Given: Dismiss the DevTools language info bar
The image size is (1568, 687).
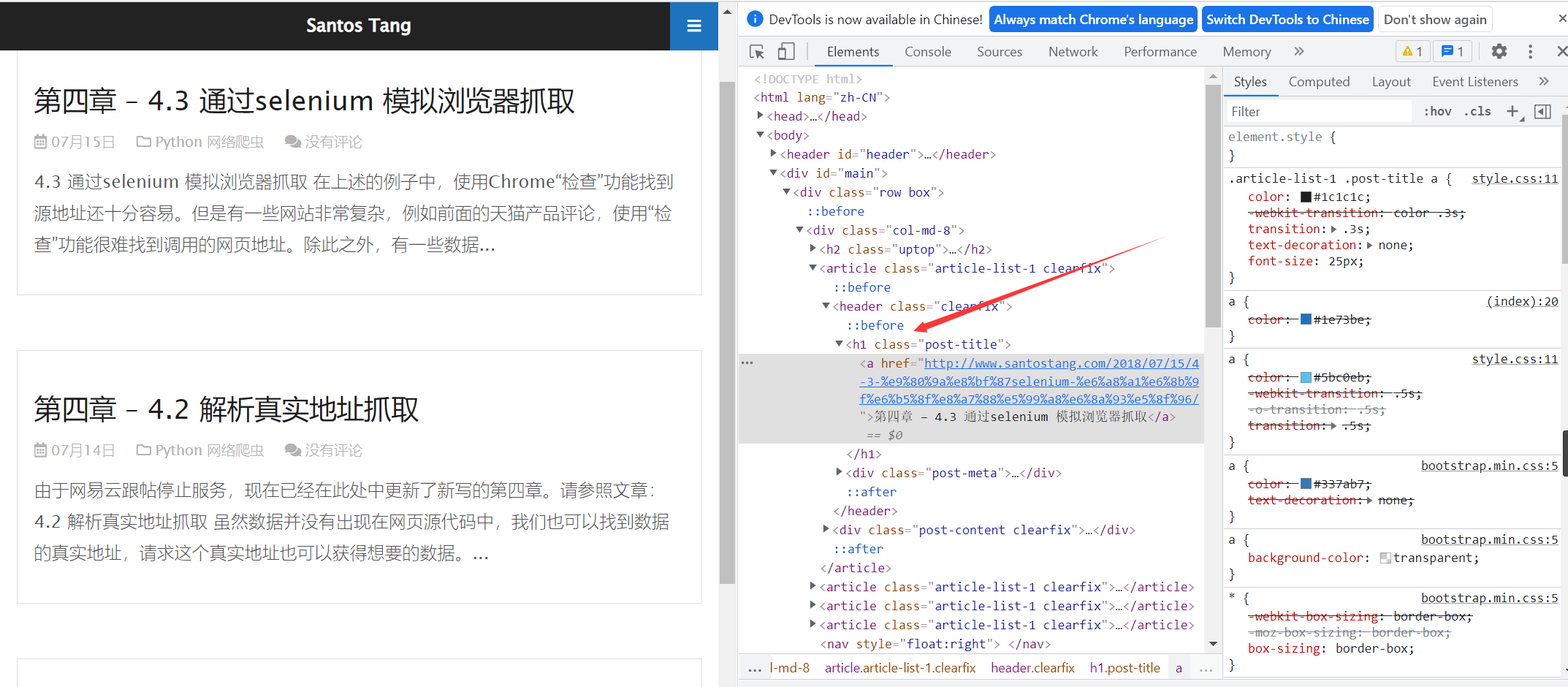Looking at the screenshot, I should click(x=1562, y=19).
